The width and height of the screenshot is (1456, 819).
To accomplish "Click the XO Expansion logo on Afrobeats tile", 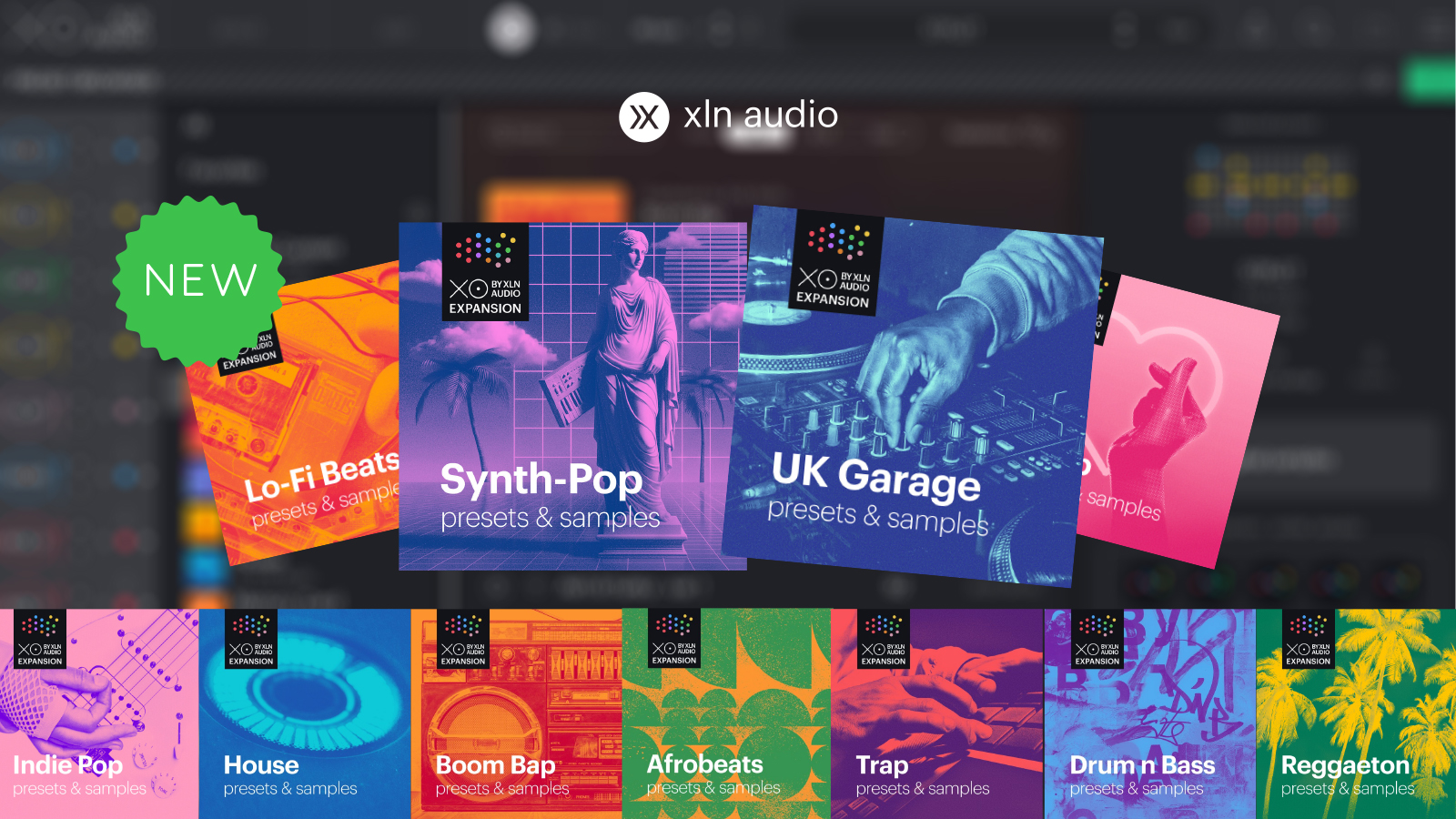I will tap(674, 639).
